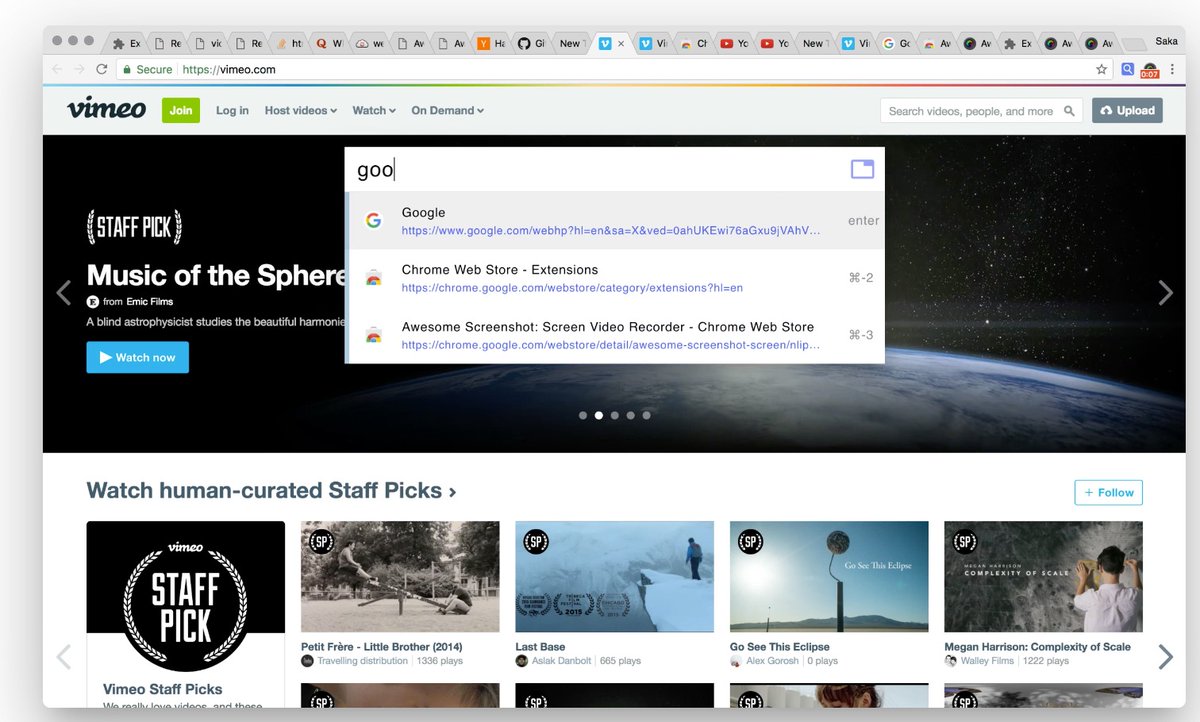Viewport: 1200px width, 722px height.
Task: Open Alex Gorosh uploader link
Action: [x=773, y=661]
